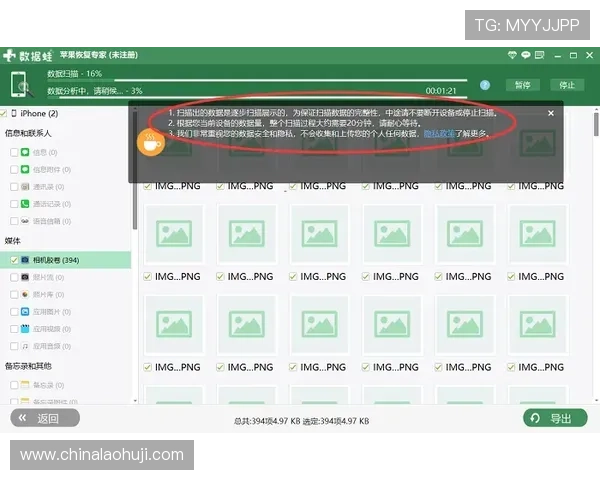
Task: Click the photo grid's right scrollbar
Action: pos(596,124)
